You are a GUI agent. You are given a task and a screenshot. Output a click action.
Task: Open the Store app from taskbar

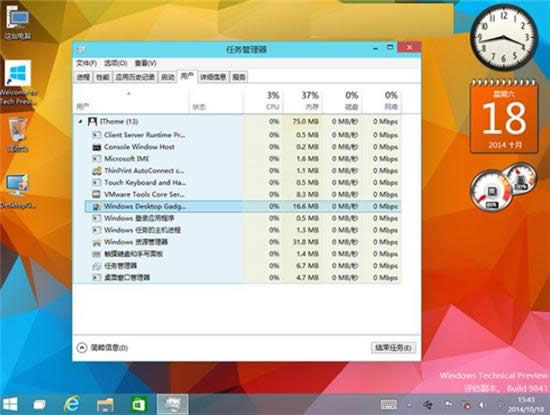pyautogui.click(x=138, y=404)
